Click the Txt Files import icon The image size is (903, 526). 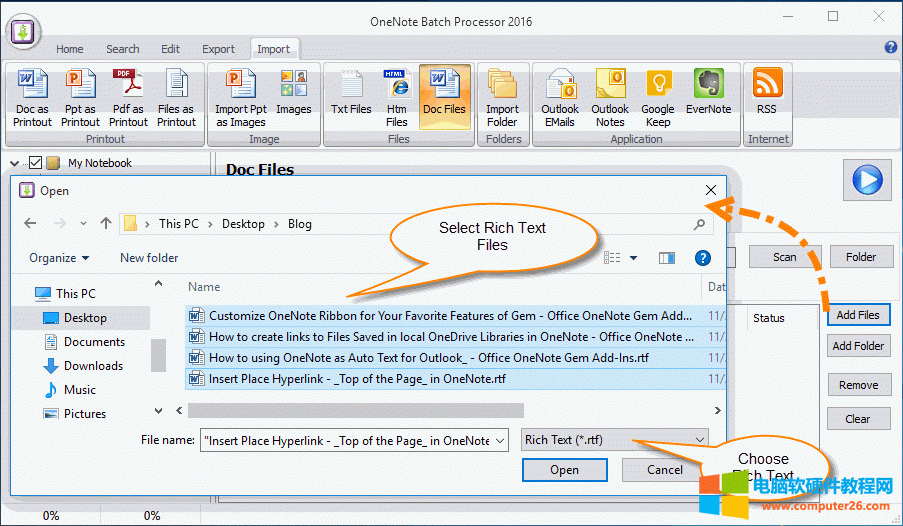click(x=351, y=92)
